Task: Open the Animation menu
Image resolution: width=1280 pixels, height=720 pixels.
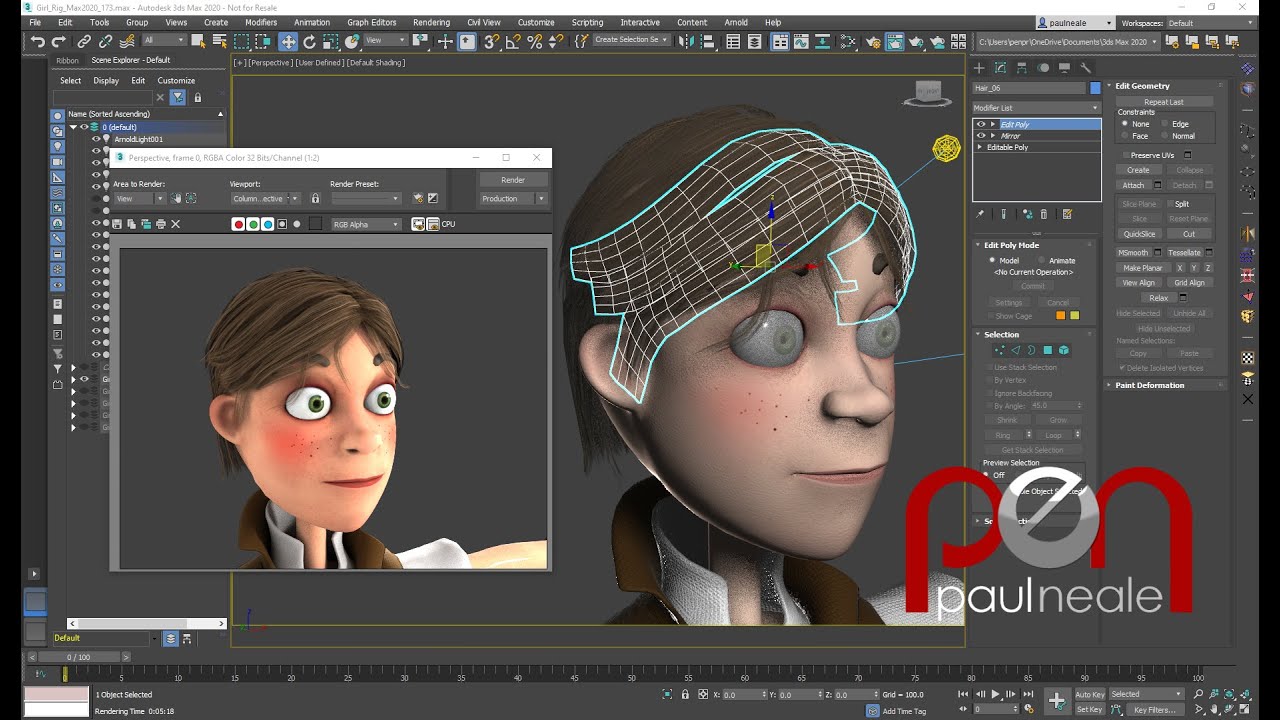Action: pos(312,22)
